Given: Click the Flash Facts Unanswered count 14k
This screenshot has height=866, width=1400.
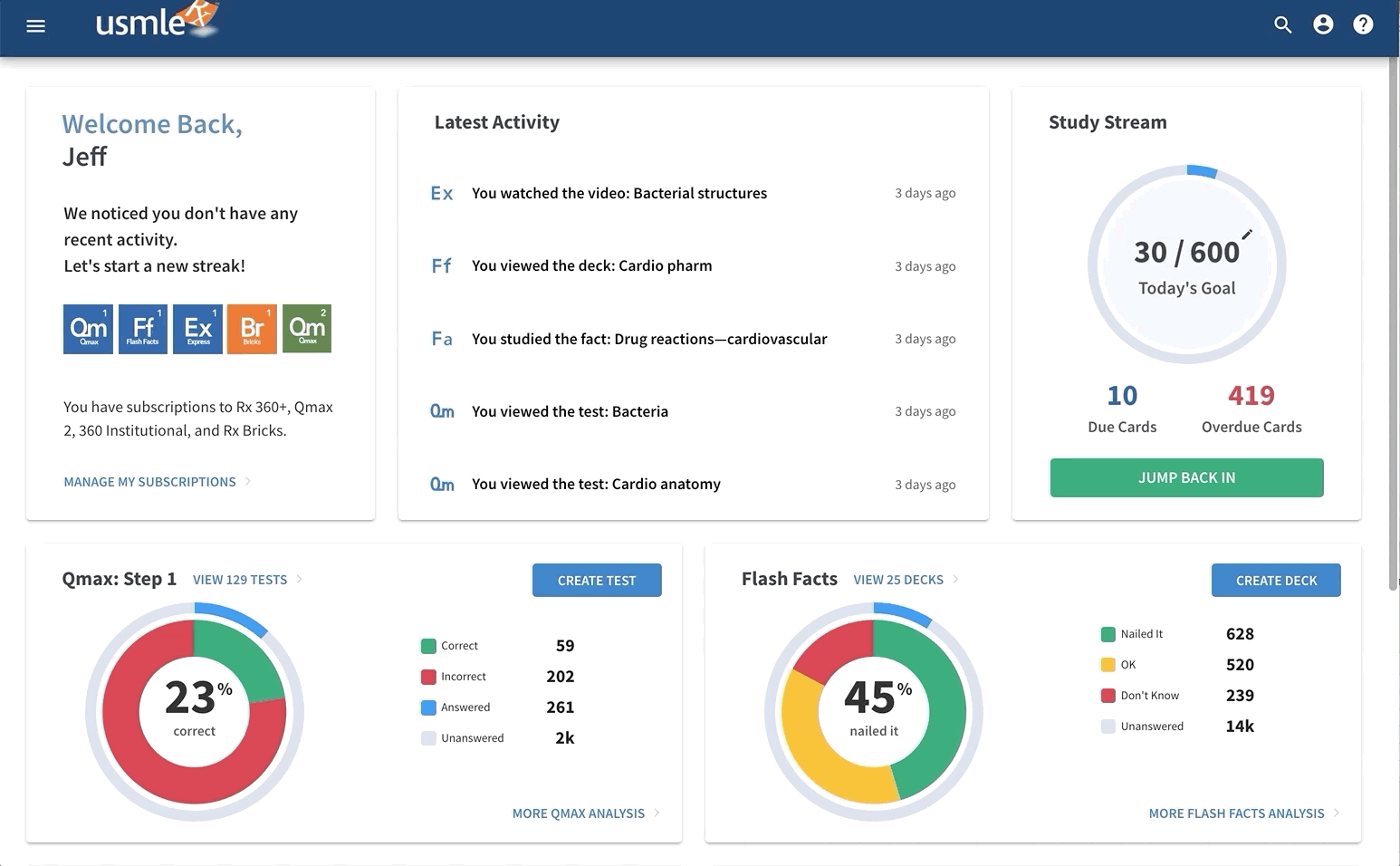Looking at the screenshot, I should click(1240, 726).
